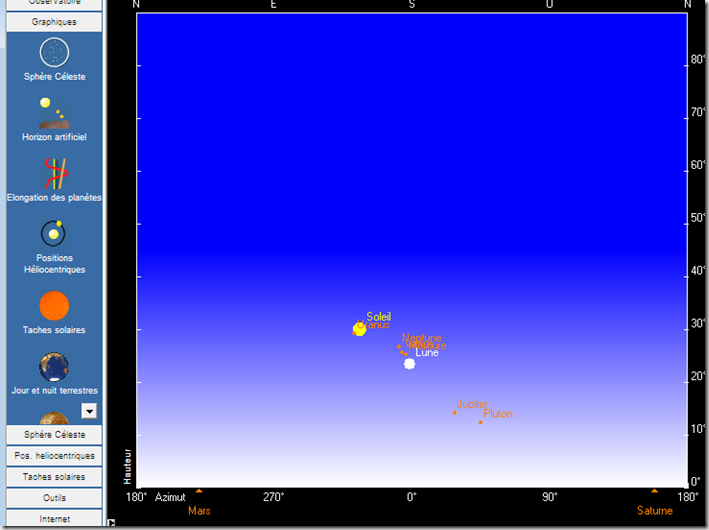Screen dimensions: 709x530
Task: Click the Pluton dot on the chart
Action: [480, 422]
